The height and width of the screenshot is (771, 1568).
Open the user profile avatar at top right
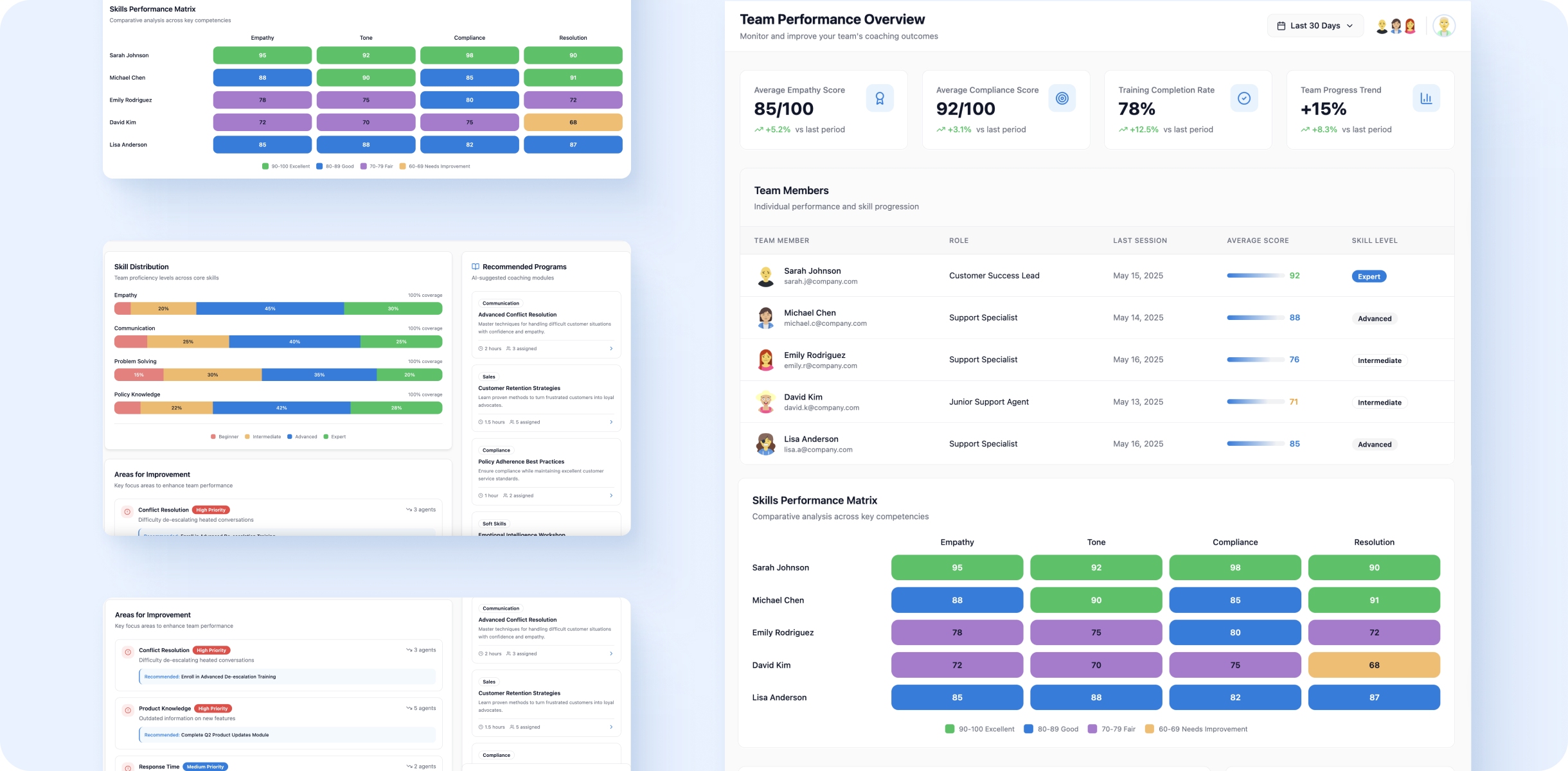tap(1444, 26)
